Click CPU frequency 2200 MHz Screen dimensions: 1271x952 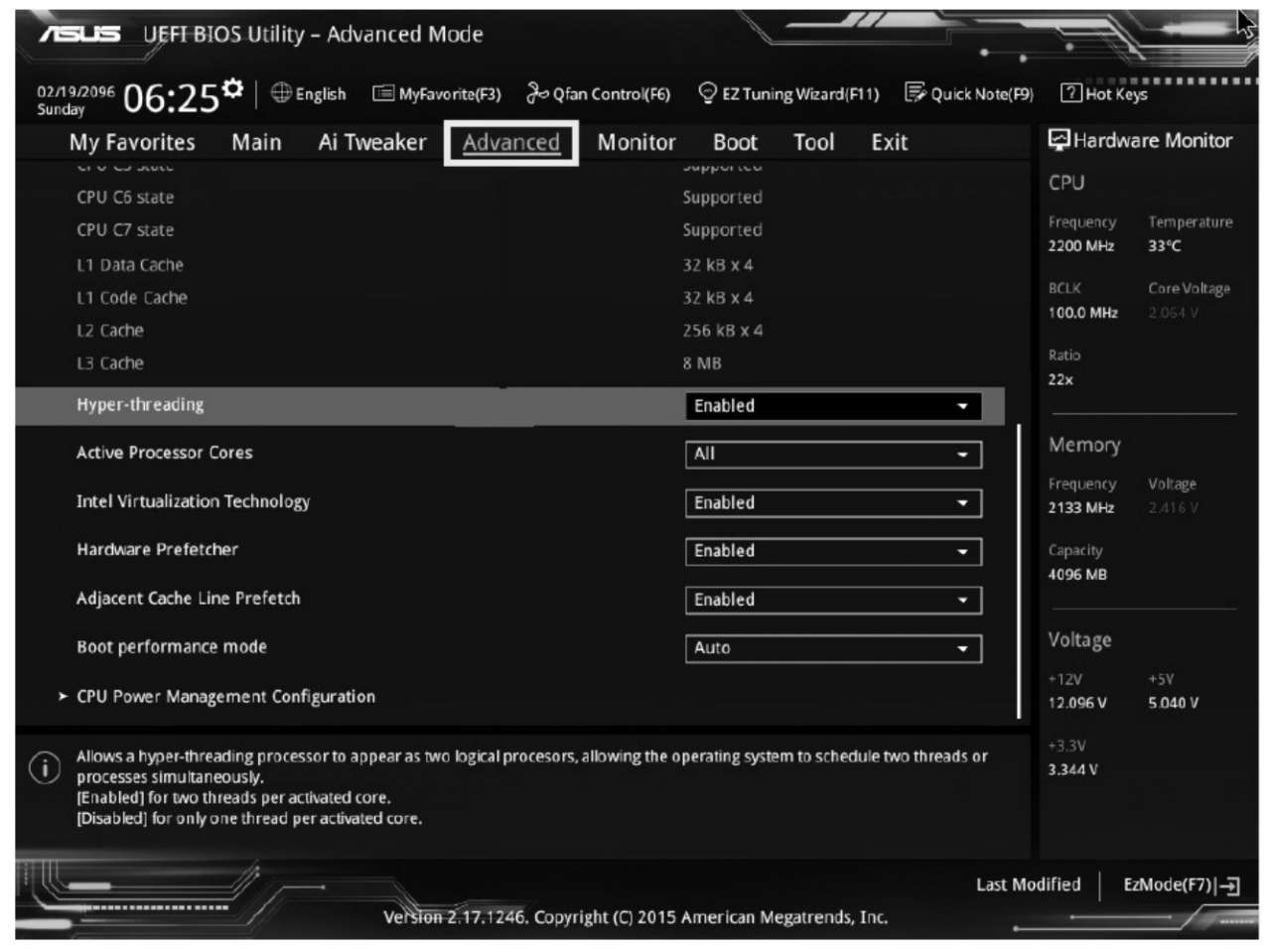(x=1081, y=246)
